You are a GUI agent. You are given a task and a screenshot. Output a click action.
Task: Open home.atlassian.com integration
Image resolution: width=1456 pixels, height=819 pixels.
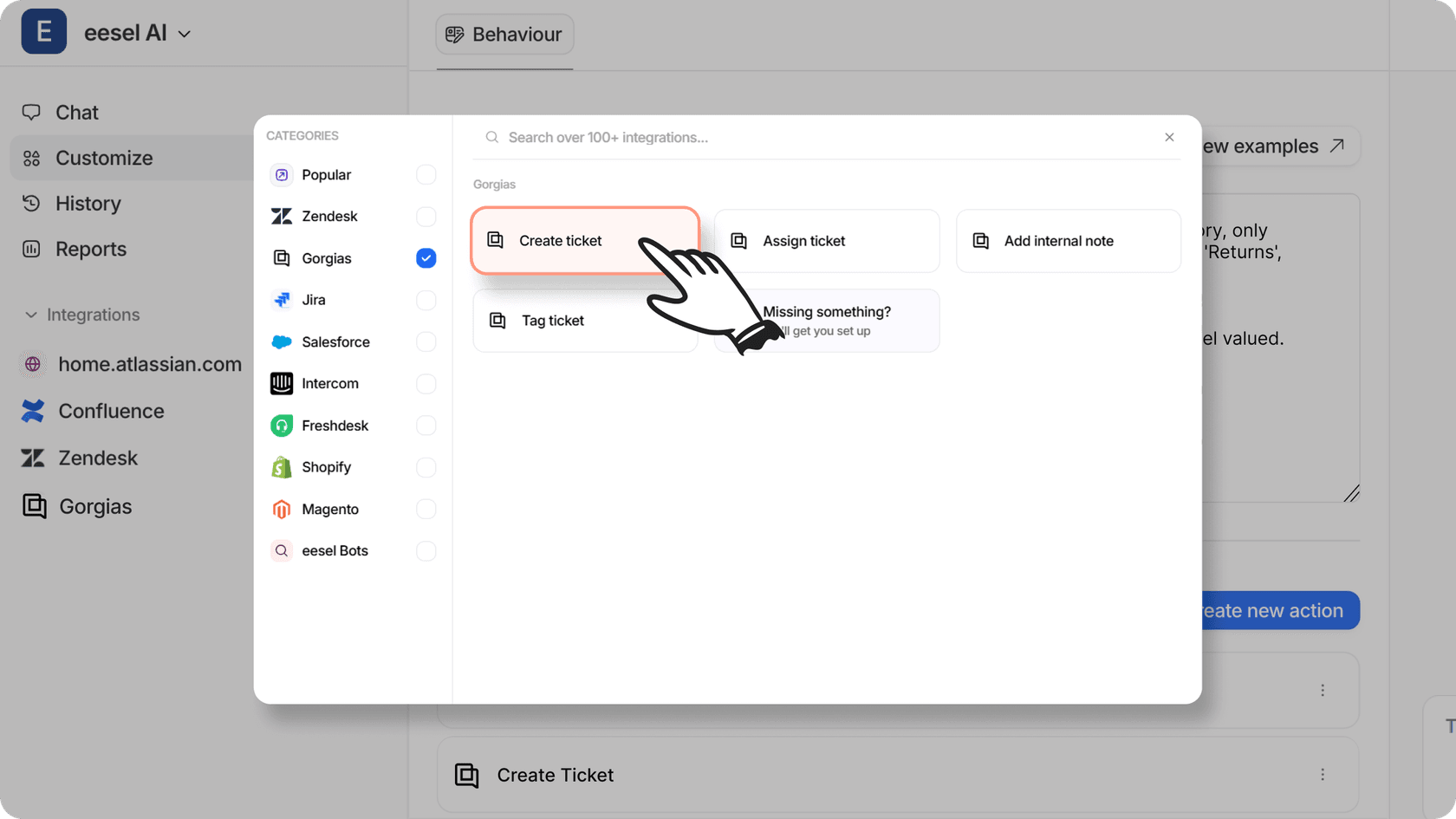pyautogui.click(x=132, y=364)
